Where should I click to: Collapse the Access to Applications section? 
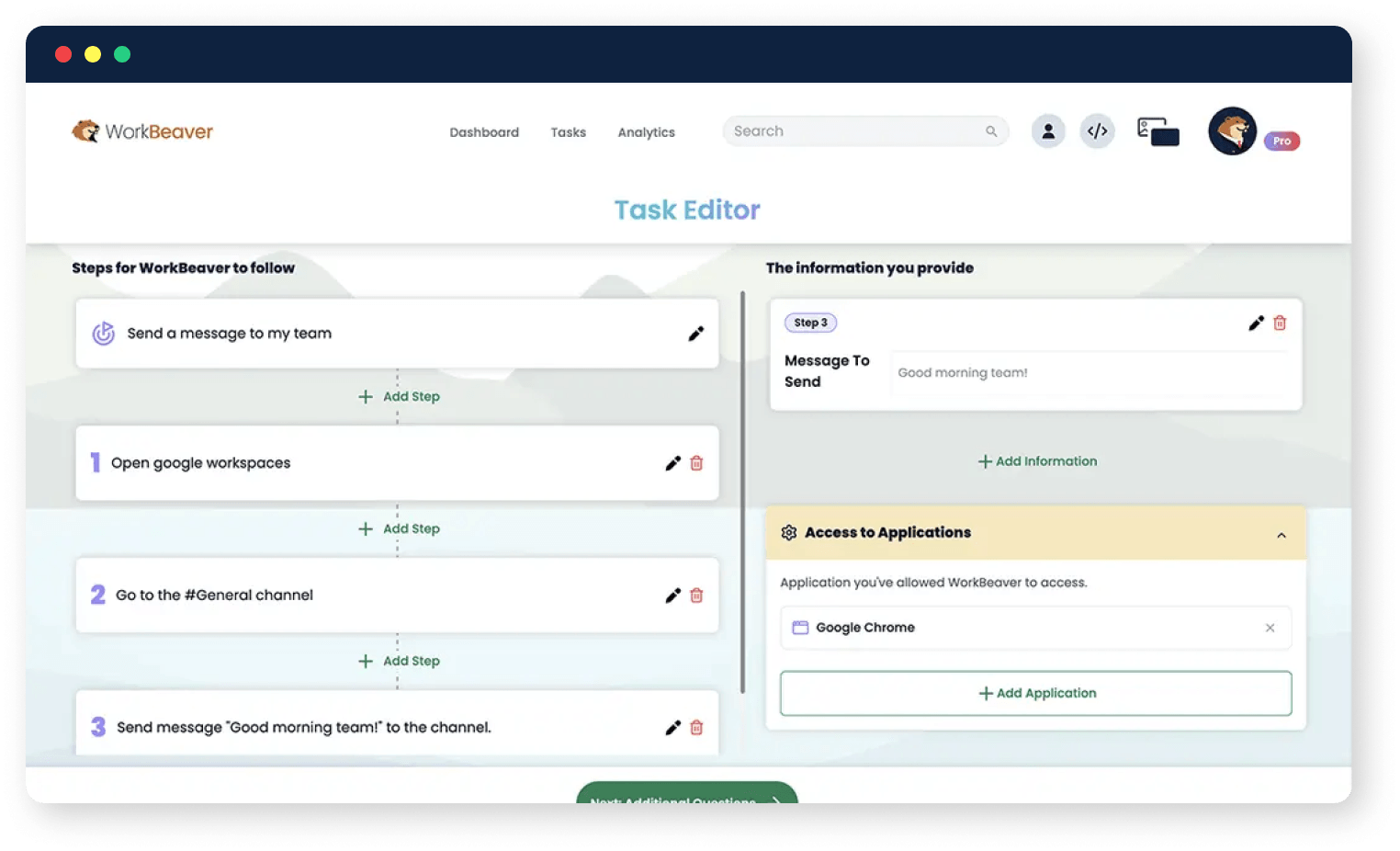[1281, 535]
